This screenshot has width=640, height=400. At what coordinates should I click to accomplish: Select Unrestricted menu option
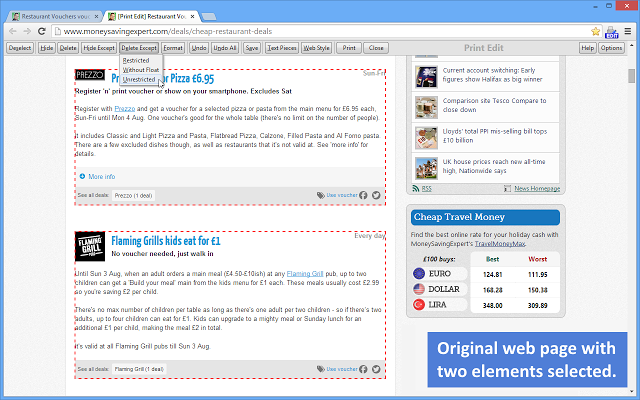(141, 79)
